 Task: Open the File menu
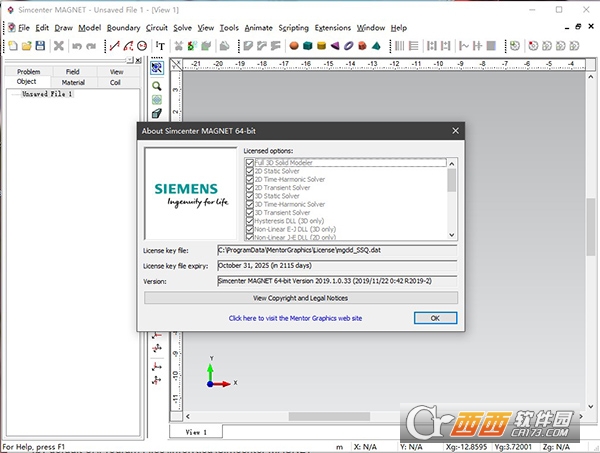[24, 28]
